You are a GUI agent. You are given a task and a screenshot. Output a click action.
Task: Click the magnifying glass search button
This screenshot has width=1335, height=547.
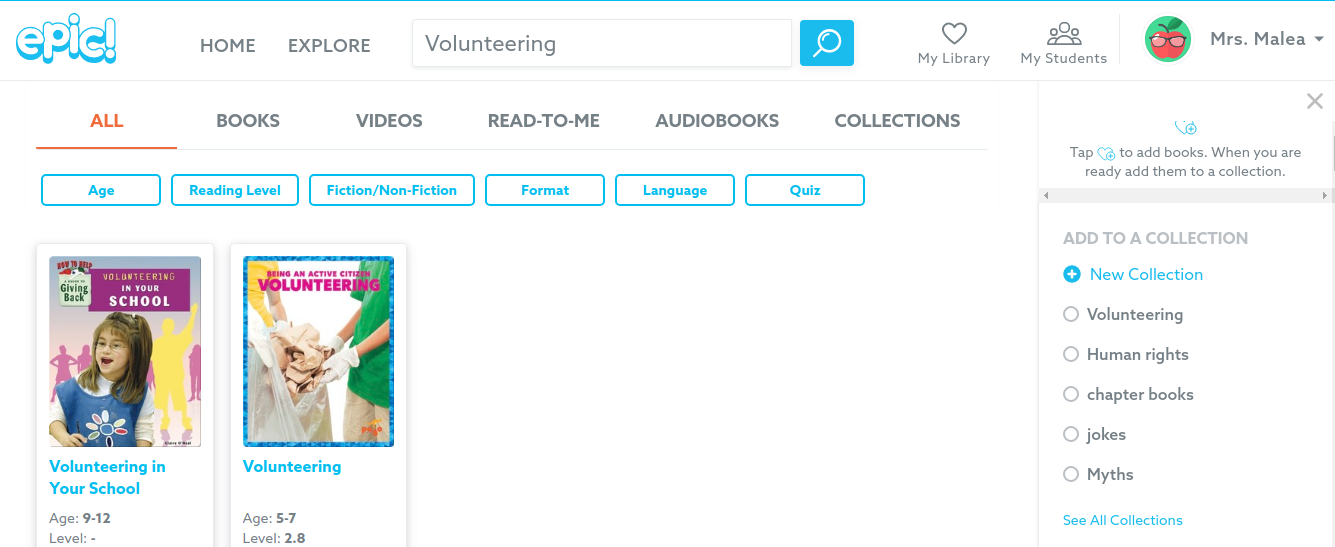click(827, 43)
